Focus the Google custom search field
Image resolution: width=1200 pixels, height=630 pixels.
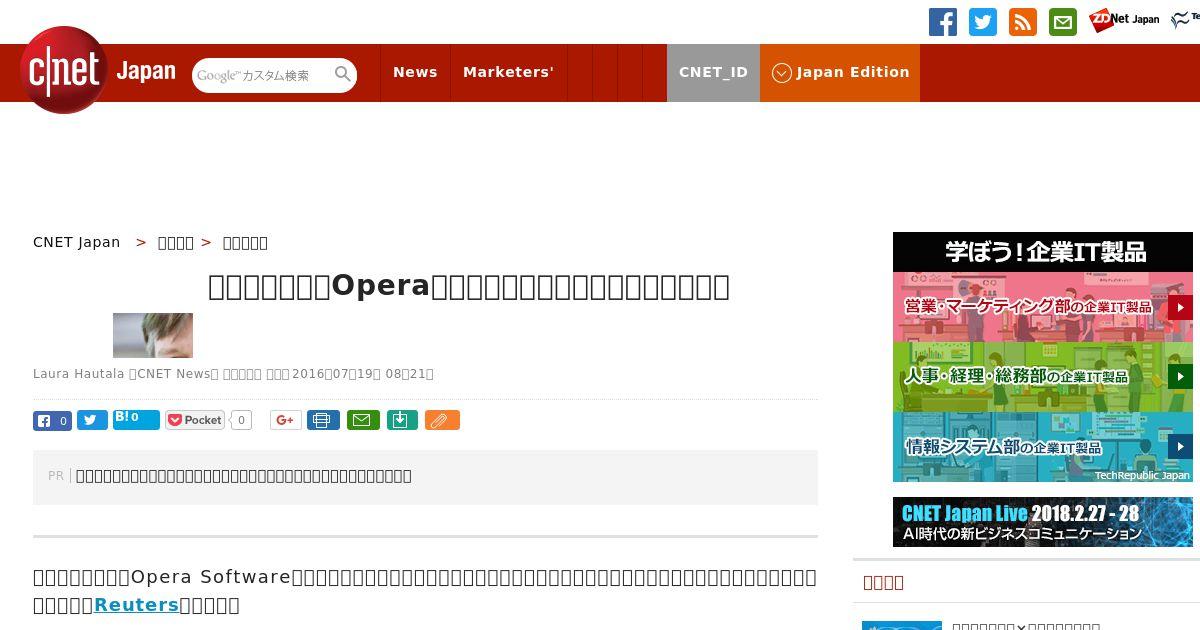(x=262, y=75)
